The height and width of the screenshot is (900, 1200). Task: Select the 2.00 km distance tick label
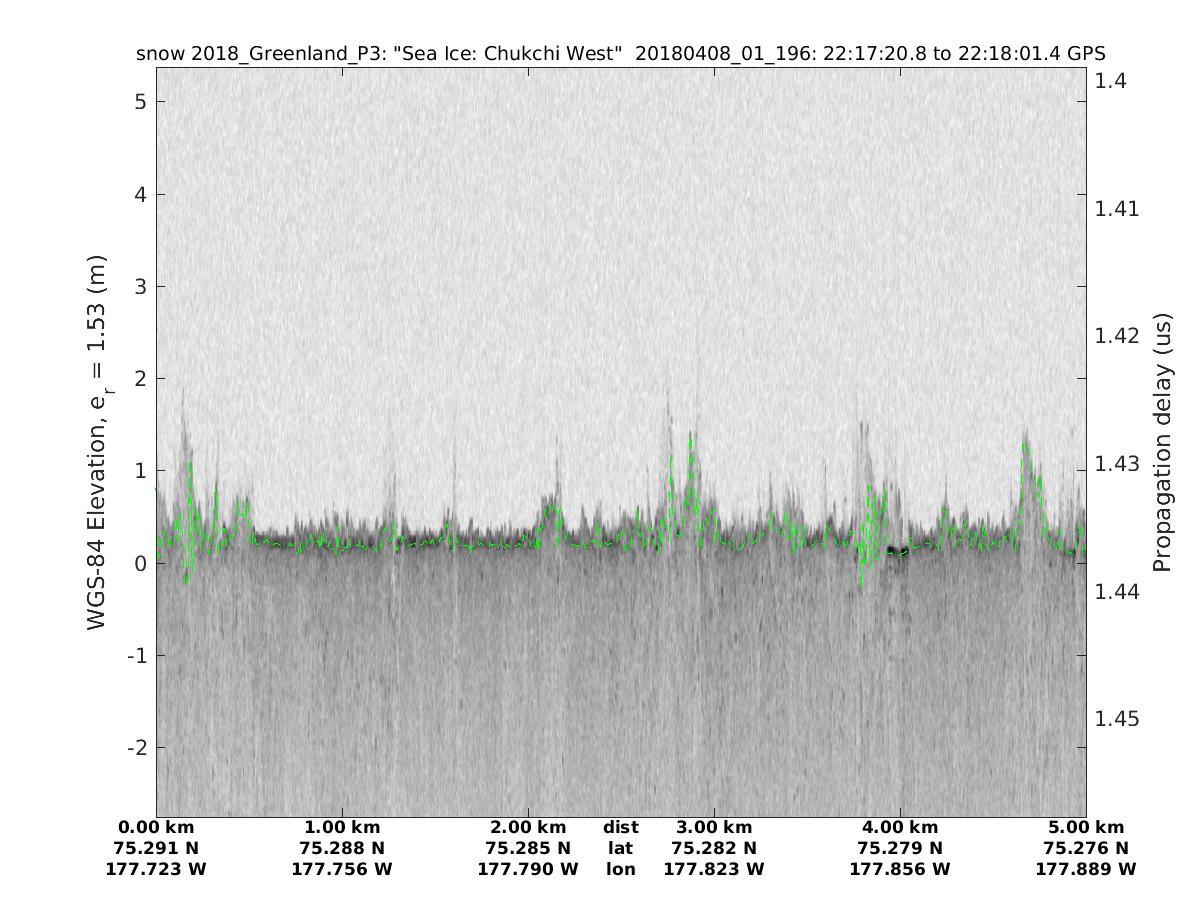528,828
